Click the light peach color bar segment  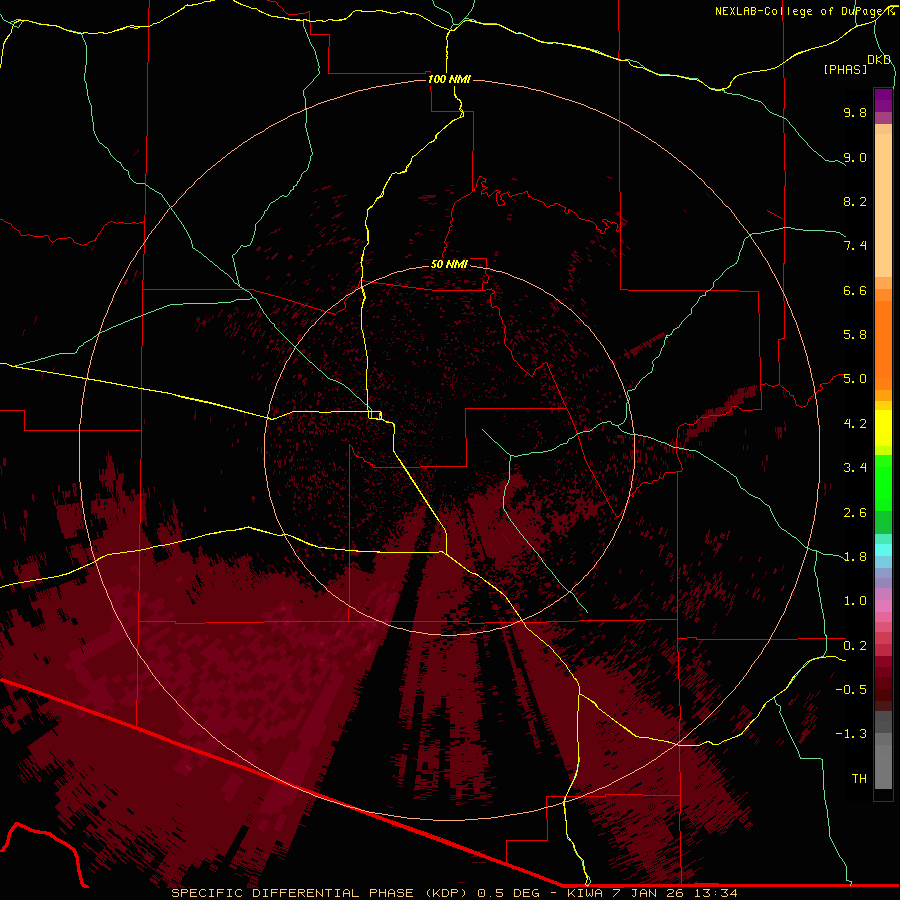tap(883, 205)
